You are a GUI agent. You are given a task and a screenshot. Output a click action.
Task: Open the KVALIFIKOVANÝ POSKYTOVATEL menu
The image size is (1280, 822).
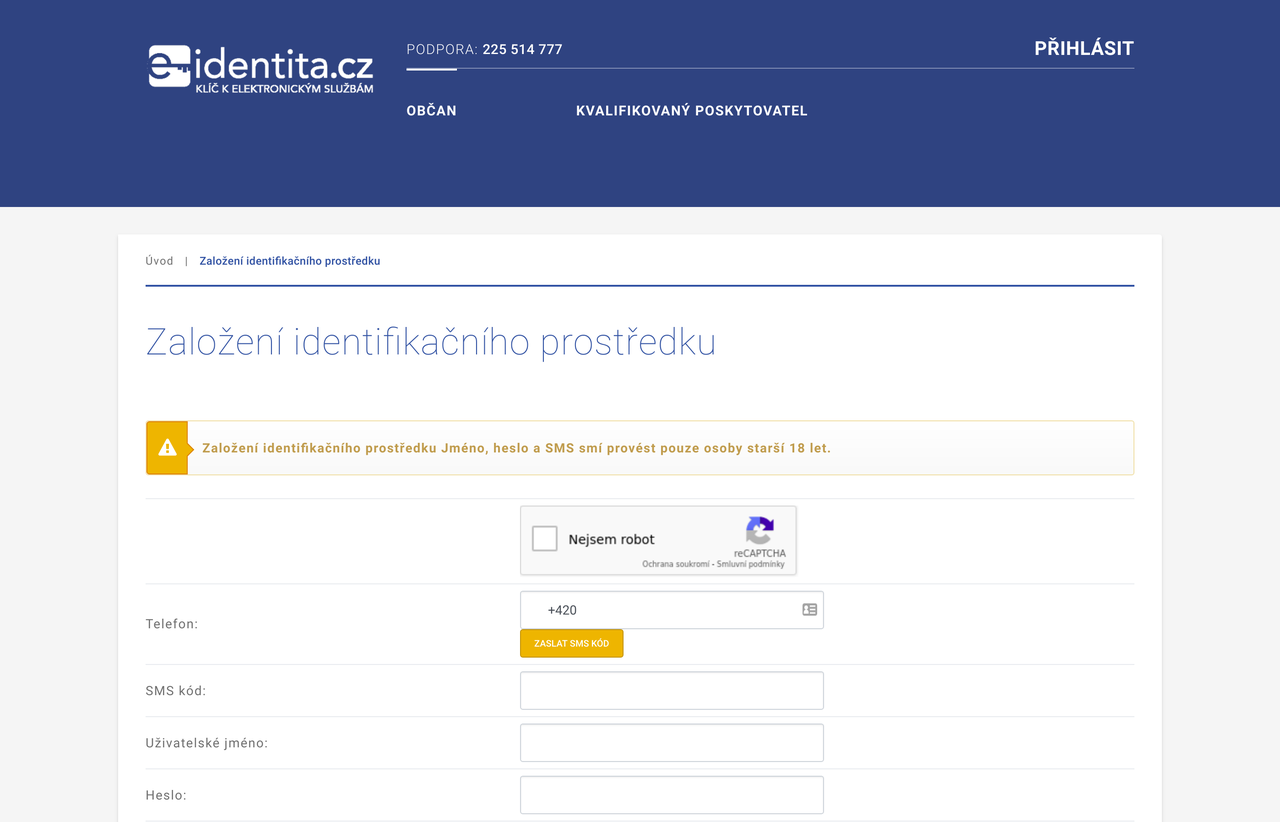691,111
